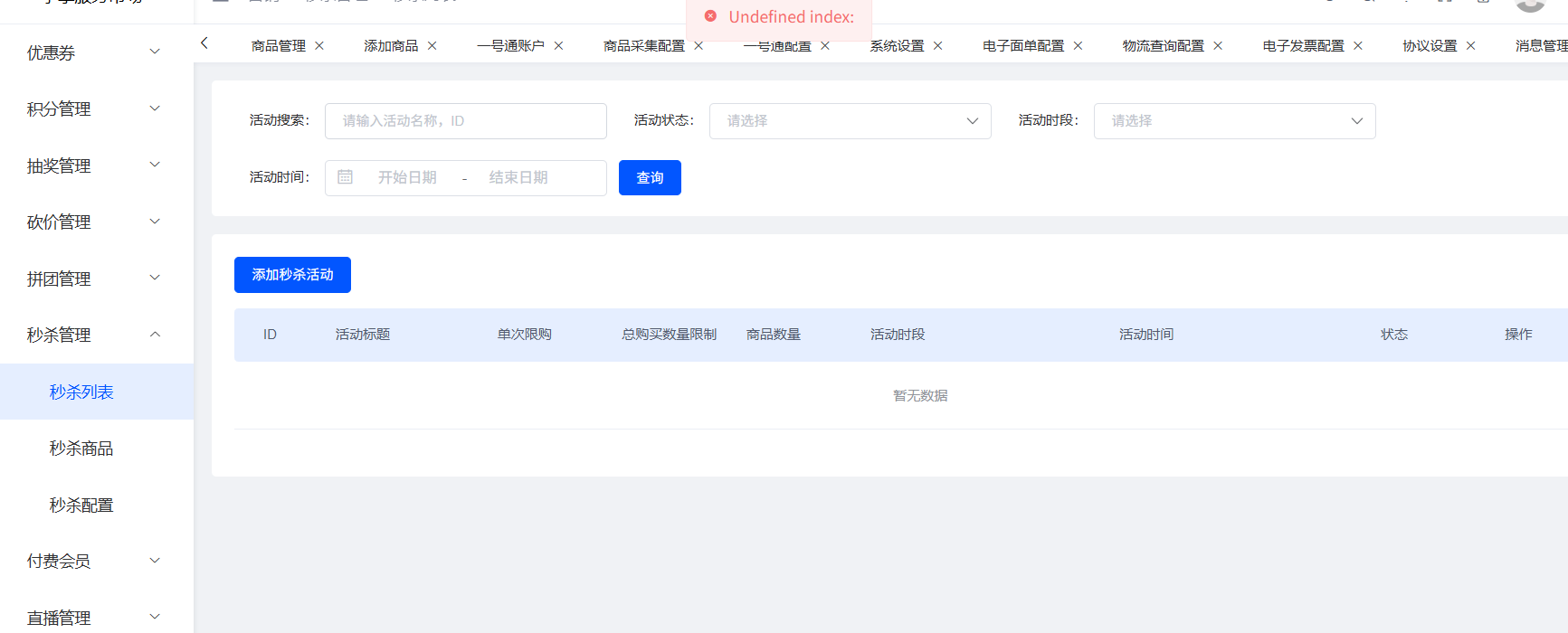Image resolution: width=1568 pixels, height=633 pixels.
Task: Expand the 优惠券 sidebar menu
Action: [x=95, y=52]
